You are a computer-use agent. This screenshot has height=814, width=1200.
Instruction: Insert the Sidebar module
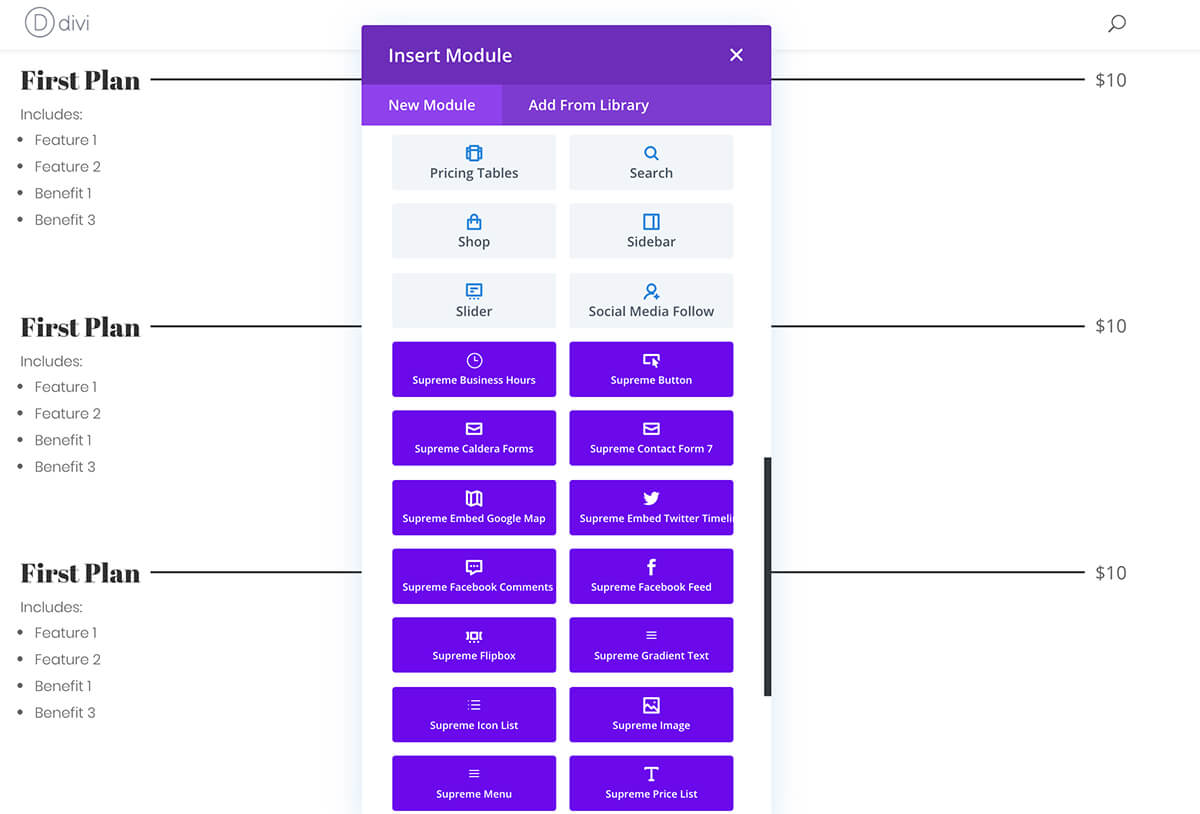(651, 231)
